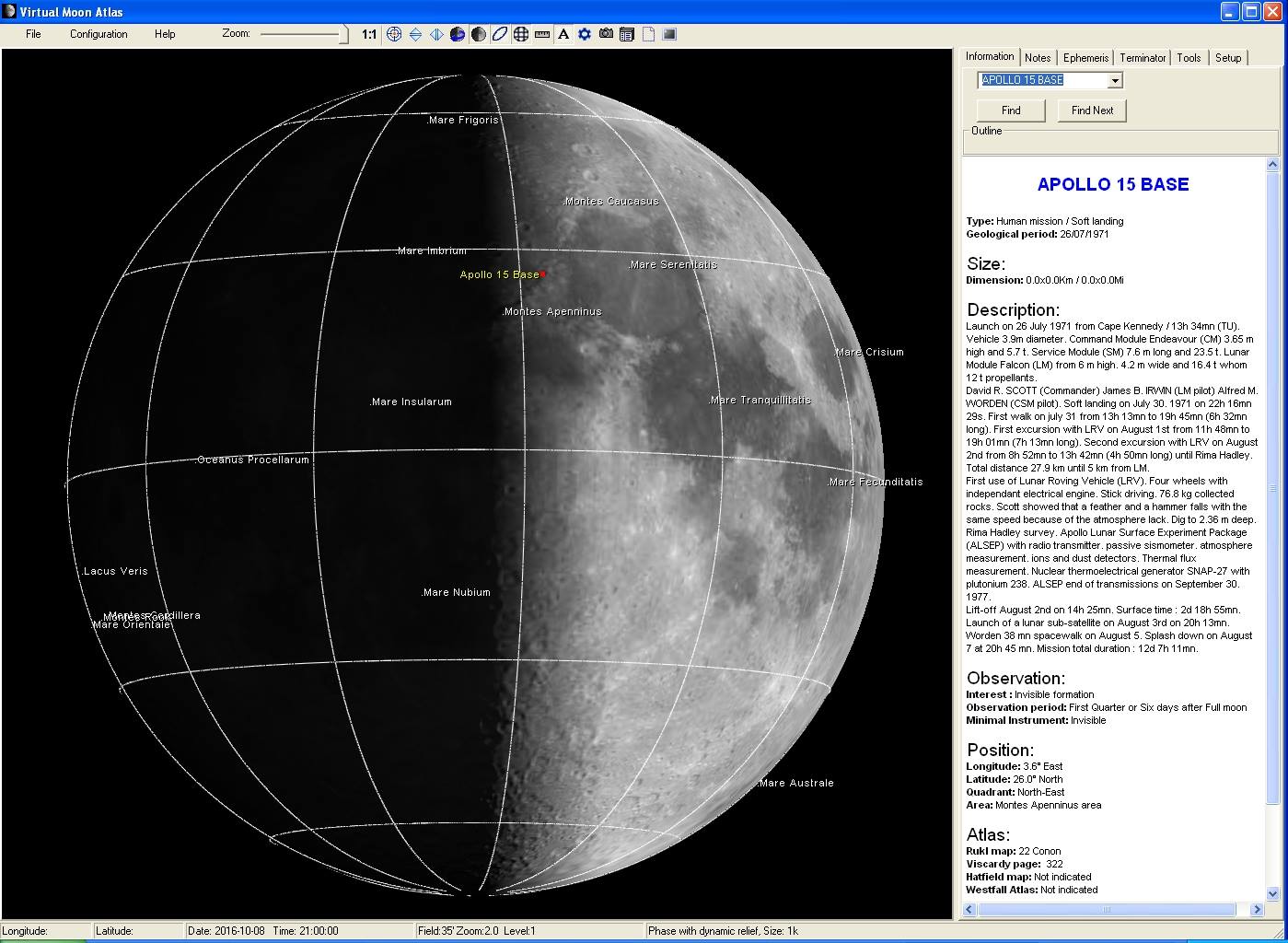Click the Find Next button
Image resolution: width=1288 pixels, height=943 pixels.
pos(1092,111)
